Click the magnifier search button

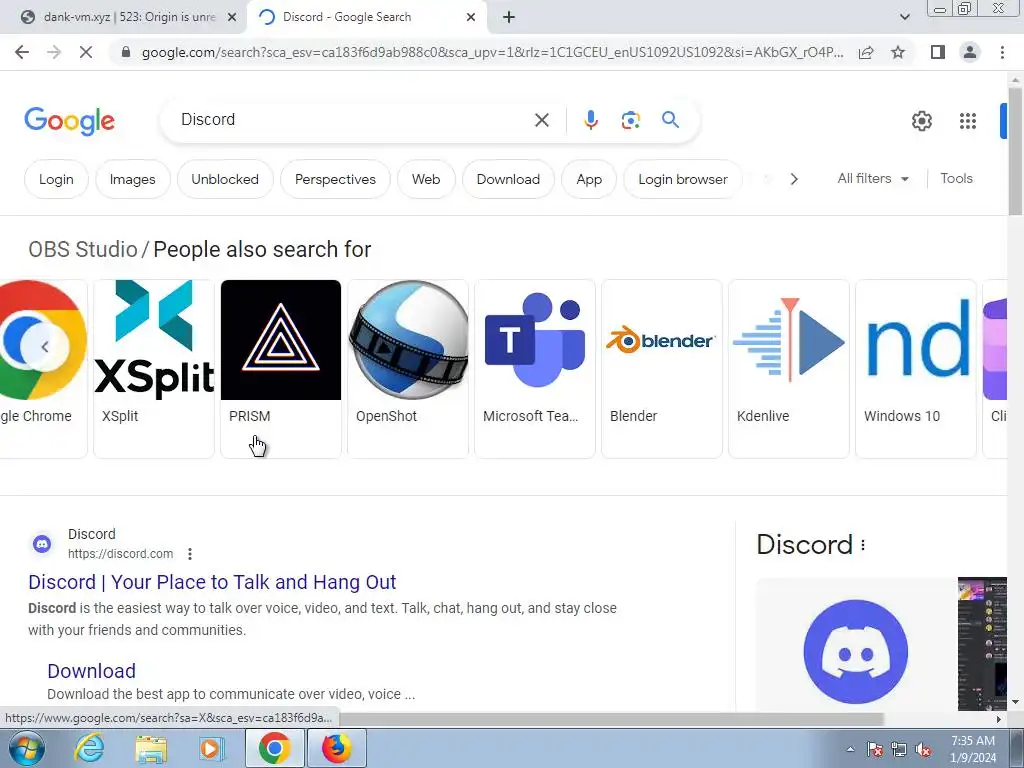point(670,120)
